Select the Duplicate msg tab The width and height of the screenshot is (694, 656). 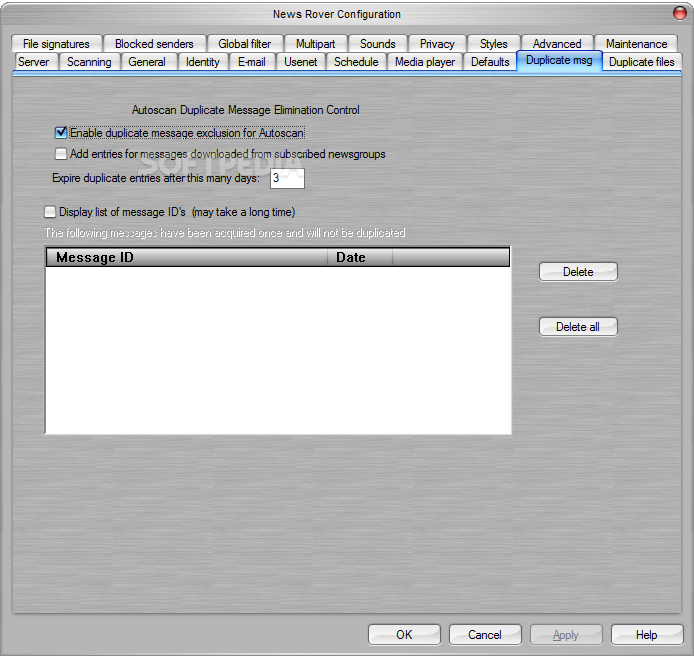tap(559, 61)
